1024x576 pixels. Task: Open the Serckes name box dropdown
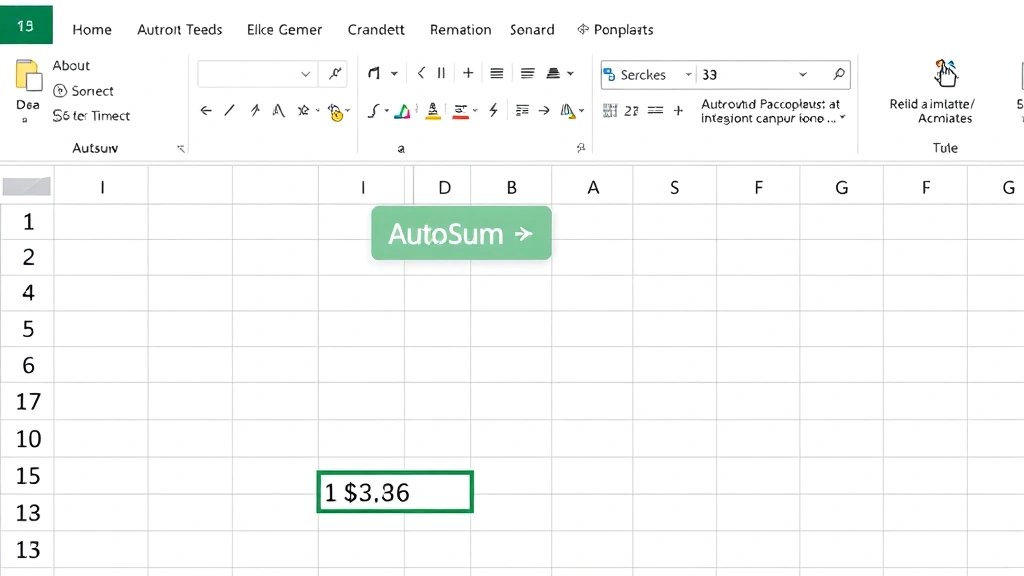click(686, 74)
